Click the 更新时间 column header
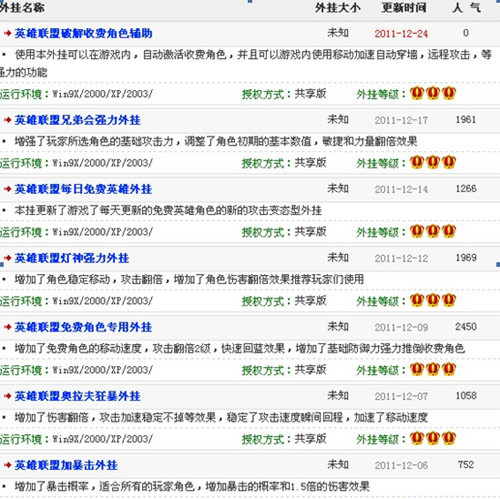This screenshot has width=500, height=499. 404,7
